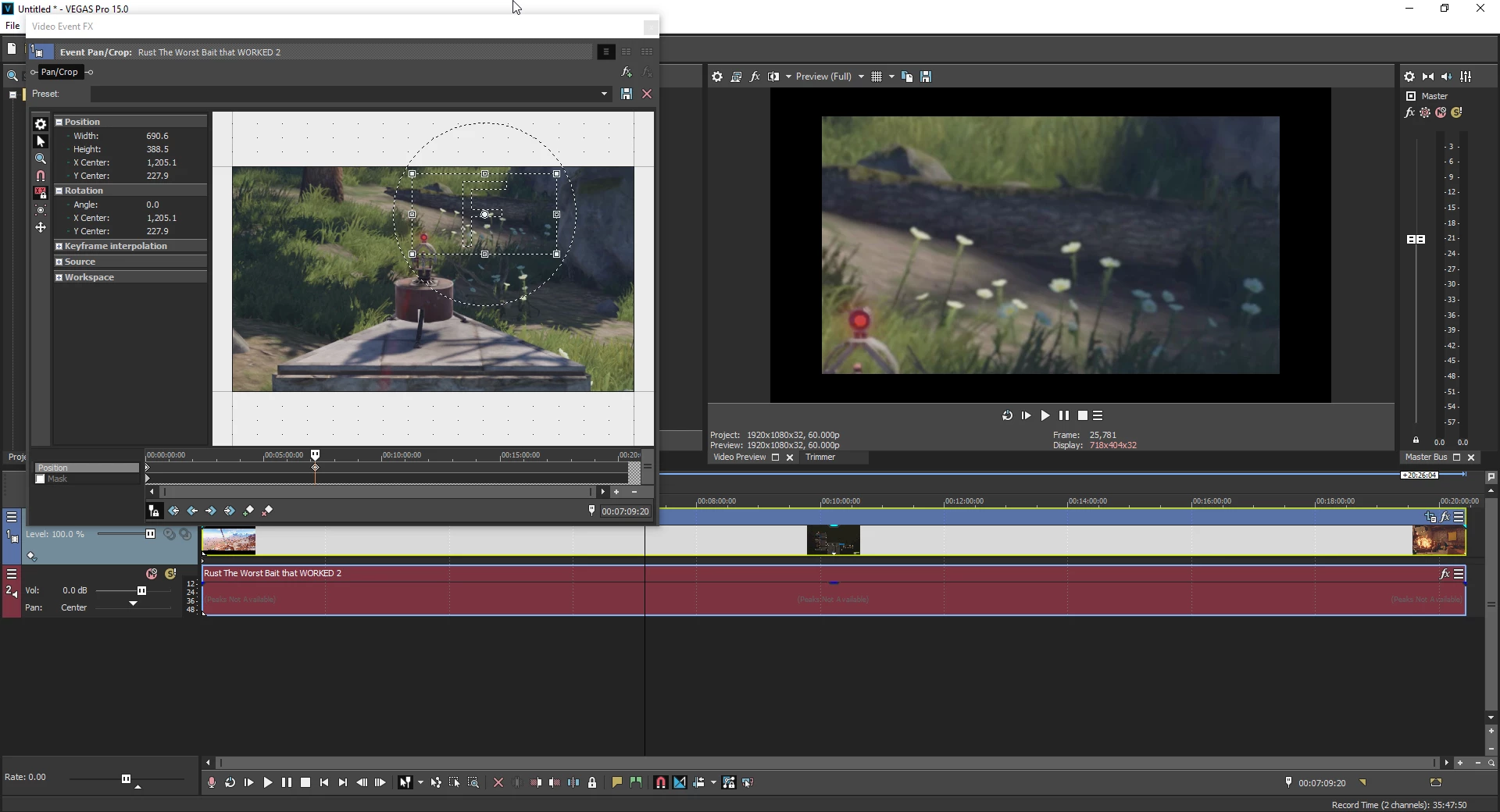Click Insert Marker yellow flag icon
This screenshot has height=812, width=1500.
616,782
